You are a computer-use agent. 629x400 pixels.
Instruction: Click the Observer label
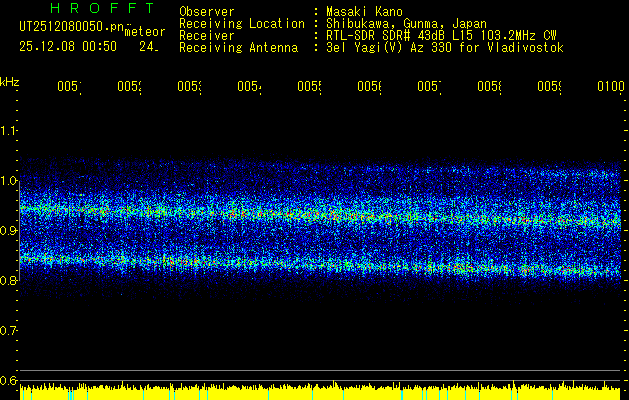[207, 12]
